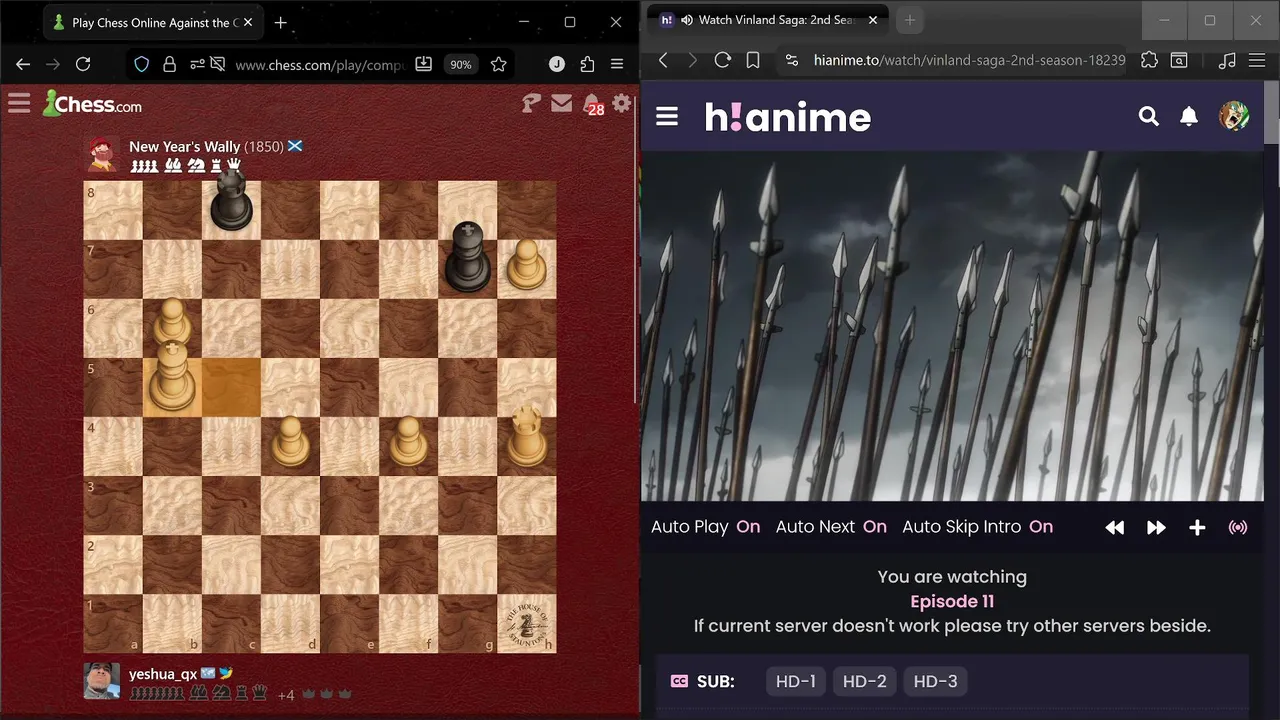Go back in the hianime browser window
The width and height of the screenshot is (1280, 720).
(x=662, y=60)
